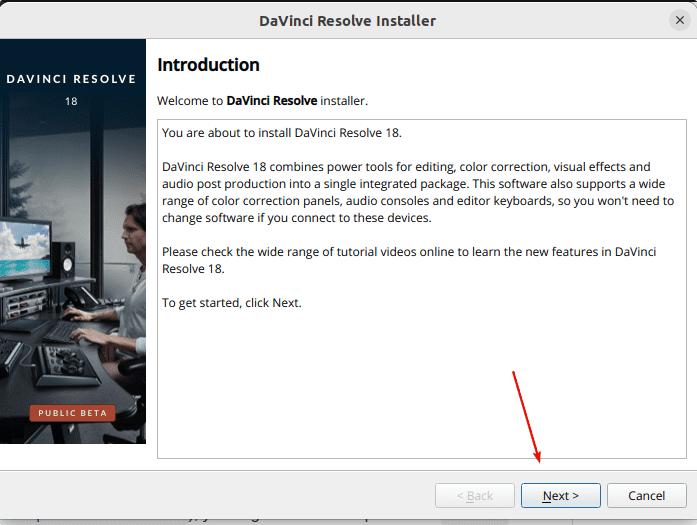Click the red PUBLIC BETA badge
This screenshot has height=525, width=697.
(x=72, y=413)
